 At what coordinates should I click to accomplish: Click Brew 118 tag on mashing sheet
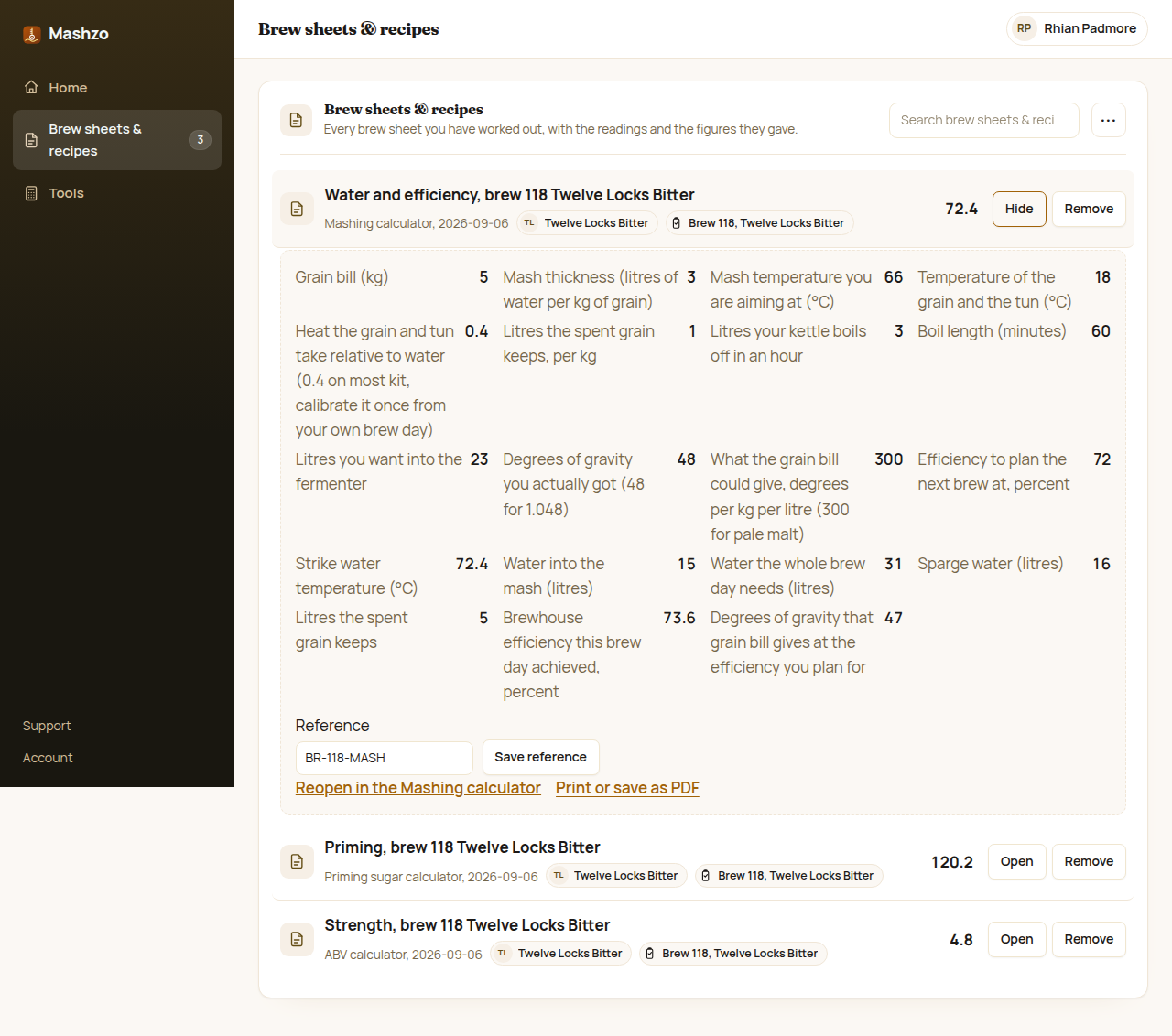pos(759,223)
